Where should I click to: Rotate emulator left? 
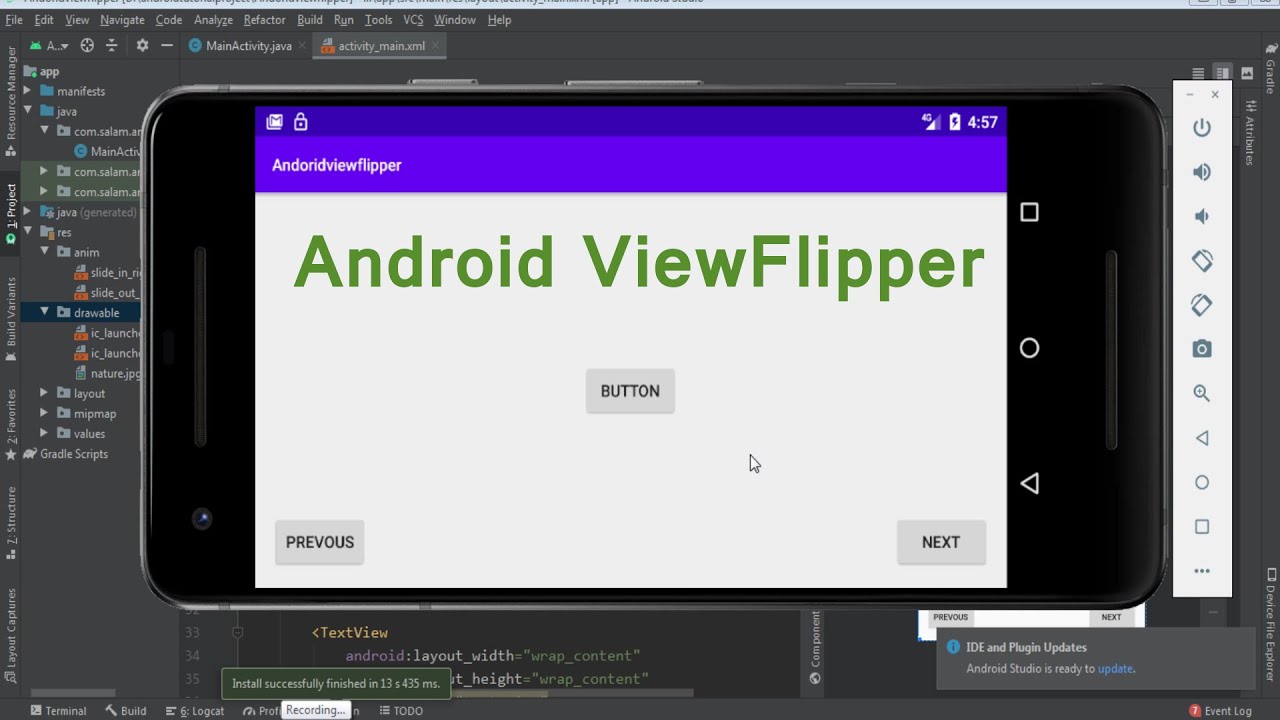pos(1202,260)
